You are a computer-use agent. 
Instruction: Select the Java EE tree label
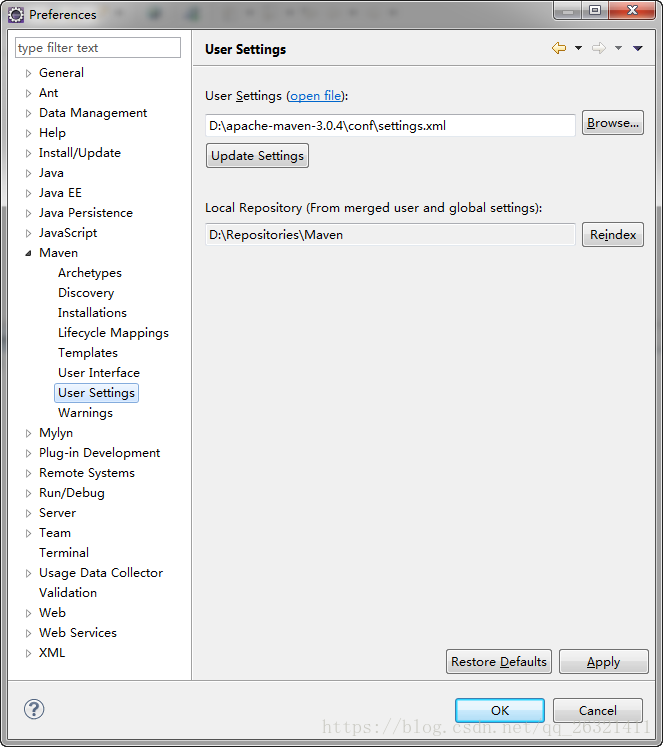(x=60, y=193)
